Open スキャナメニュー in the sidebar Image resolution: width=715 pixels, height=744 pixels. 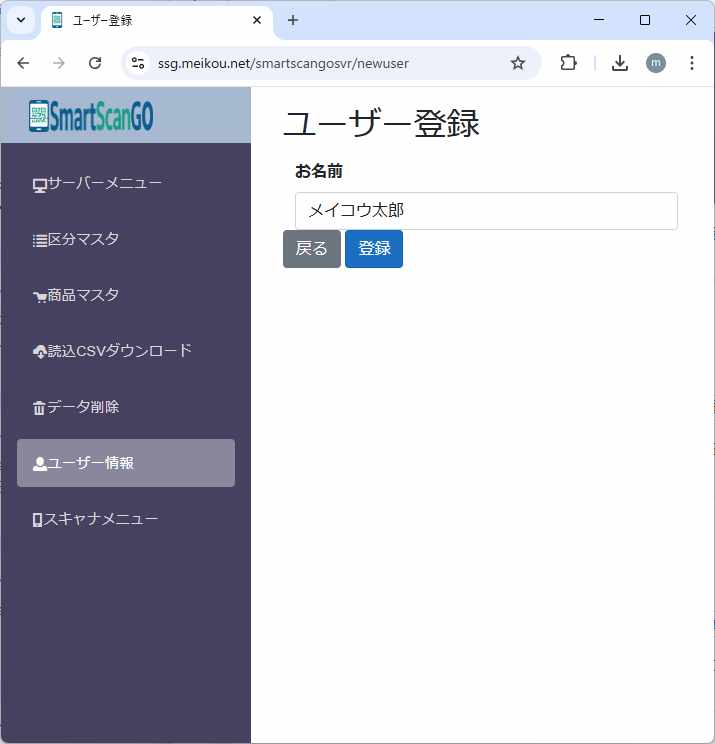pyautogui.click(x=126, y=519)
